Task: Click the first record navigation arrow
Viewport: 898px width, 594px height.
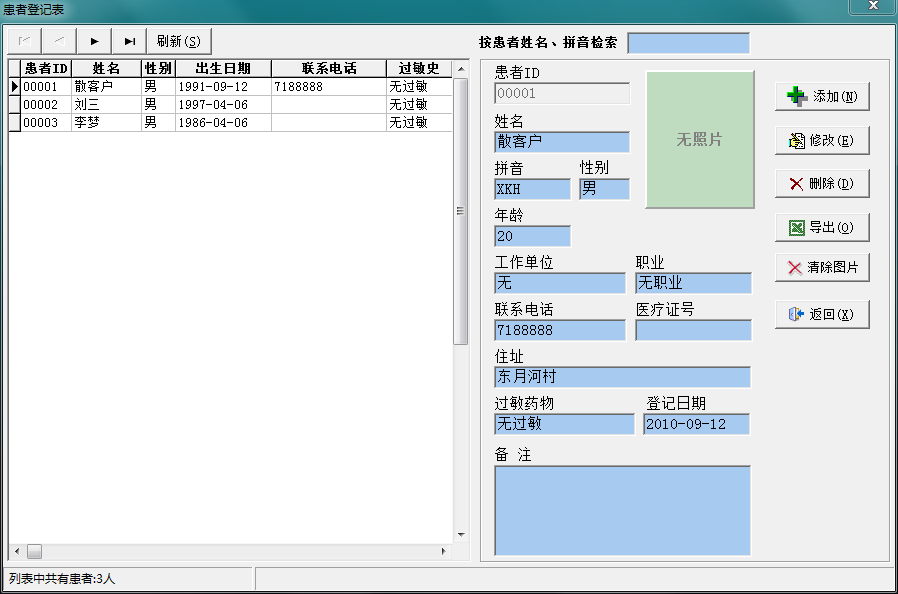Action: pyautogui.click(x=25, y=41)
